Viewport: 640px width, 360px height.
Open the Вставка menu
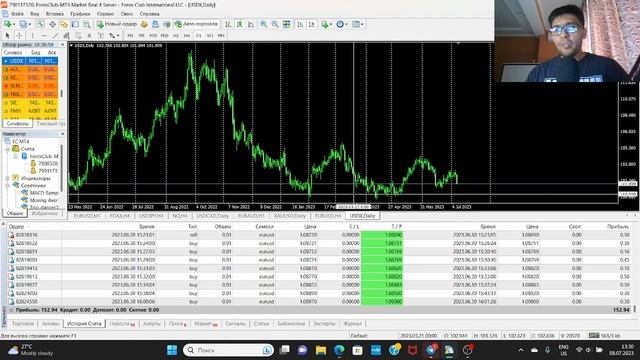pos(55,14)
